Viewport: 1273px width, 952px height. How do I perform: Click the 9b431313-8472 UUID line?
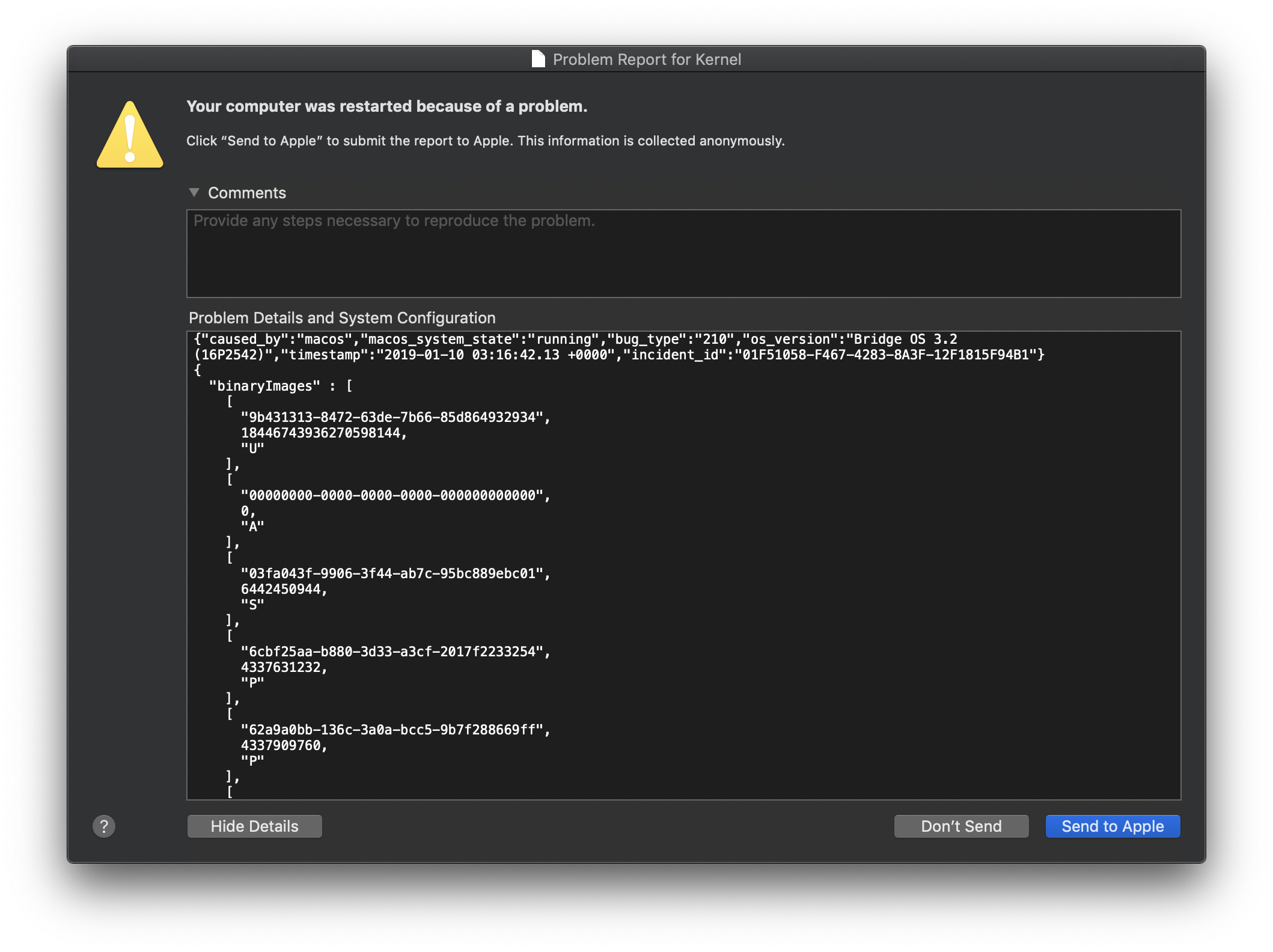click(x=395, y=417)
